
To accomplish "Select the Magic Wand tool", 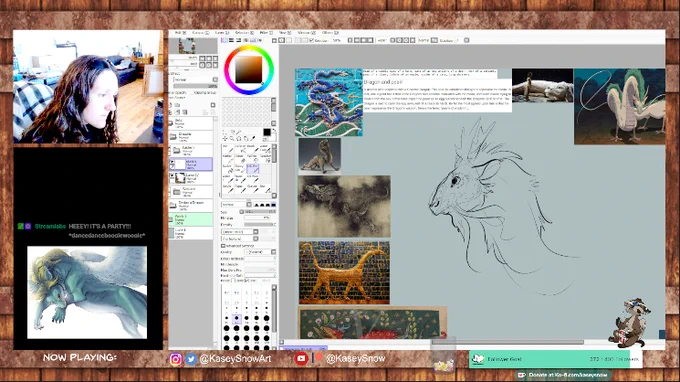I will pos(239,132).
